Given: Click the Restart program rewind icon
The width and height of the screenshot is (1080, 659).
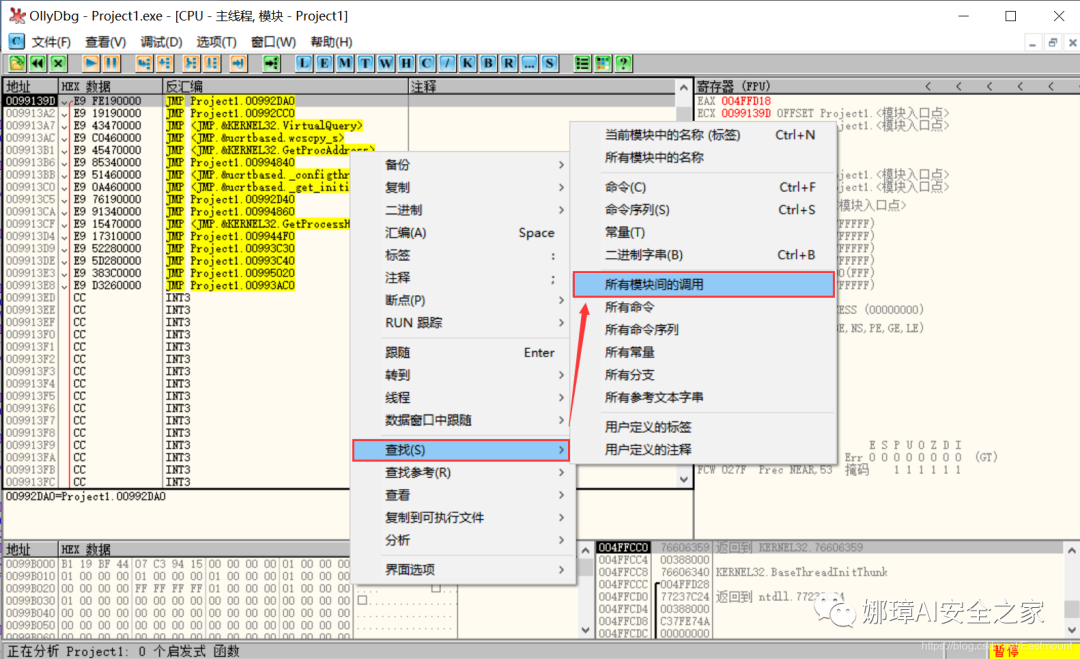Looking at the screenshot, I should click(38, 63).
